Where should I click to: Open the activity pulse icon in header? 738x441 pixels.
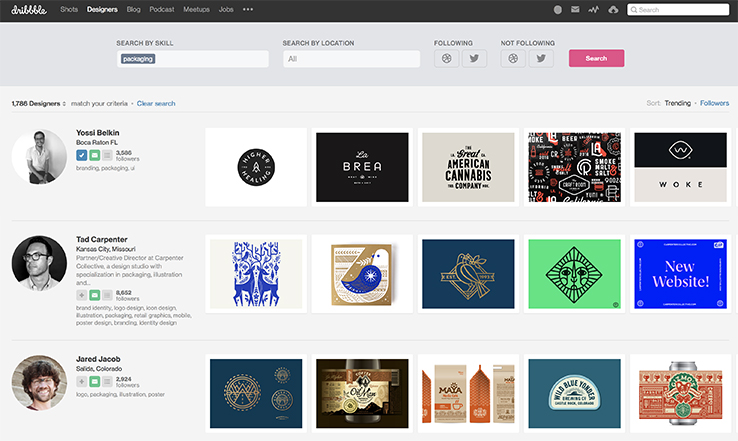click(594, 9)
